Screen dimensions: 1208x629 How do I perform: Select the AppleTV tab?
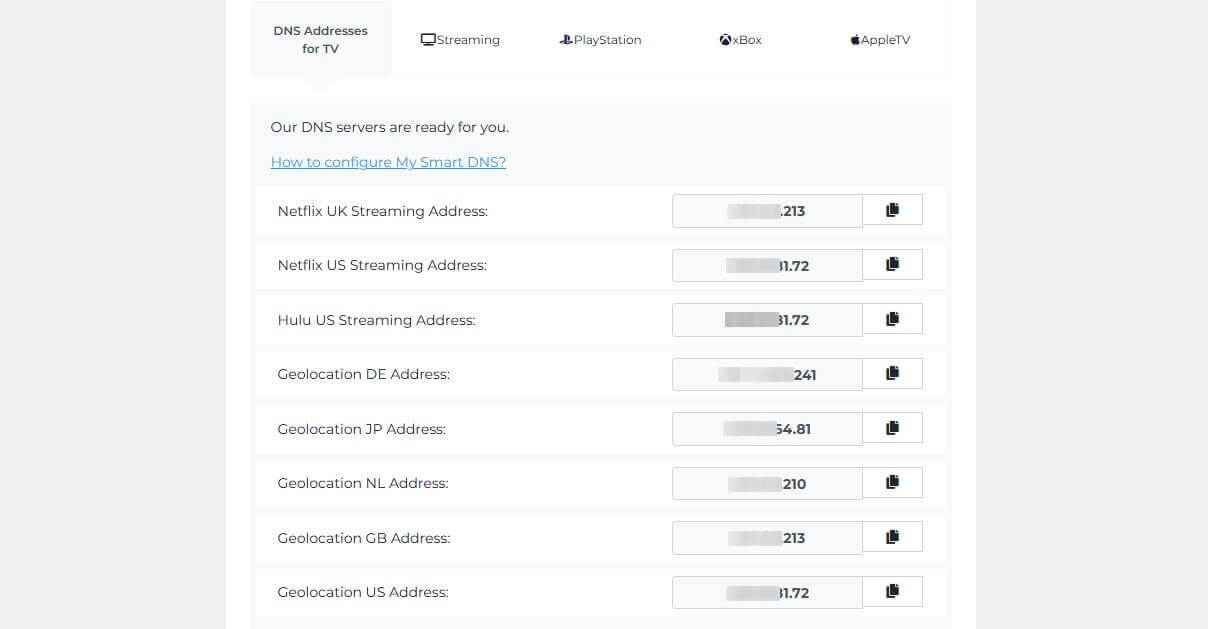point(880,39)
